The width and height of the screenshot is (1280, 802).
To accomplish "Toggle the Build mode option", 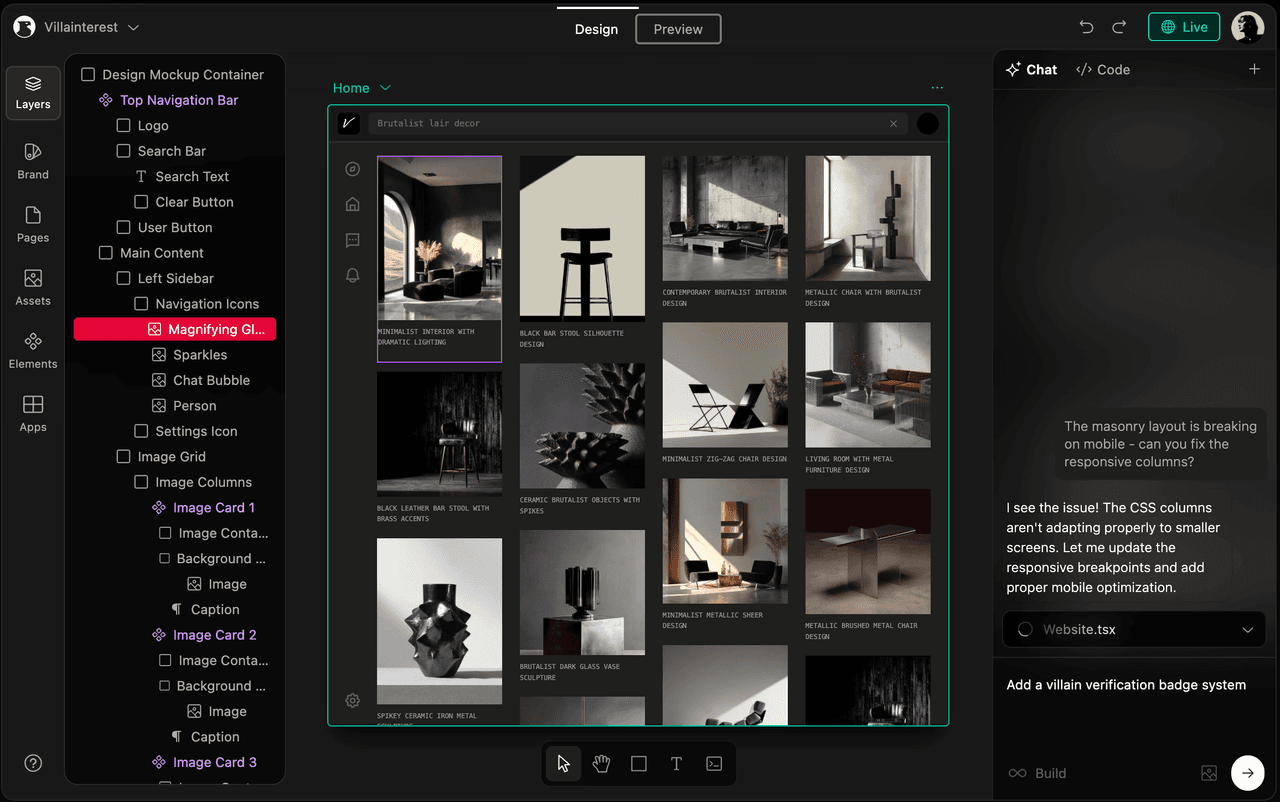I will [1037, 773].
